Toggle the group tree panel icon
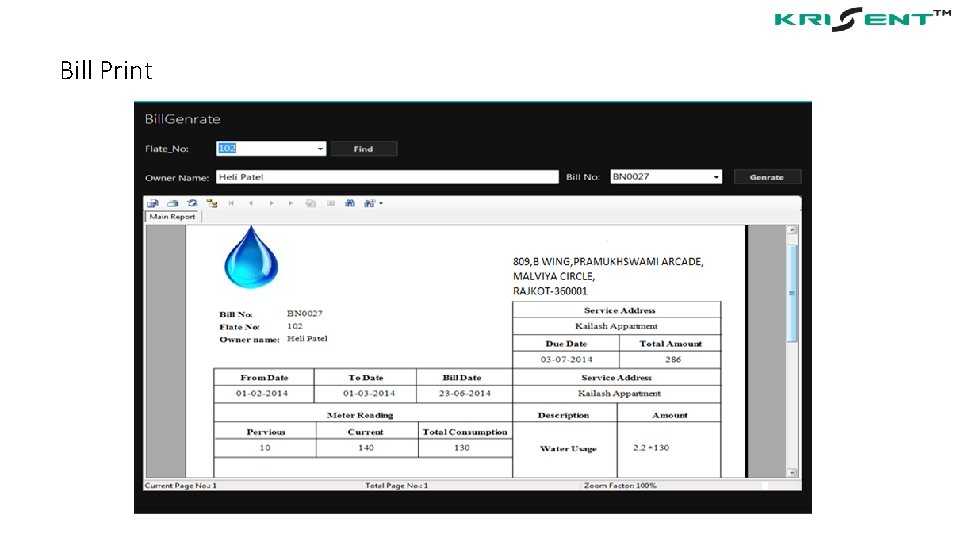 (212, 203)
